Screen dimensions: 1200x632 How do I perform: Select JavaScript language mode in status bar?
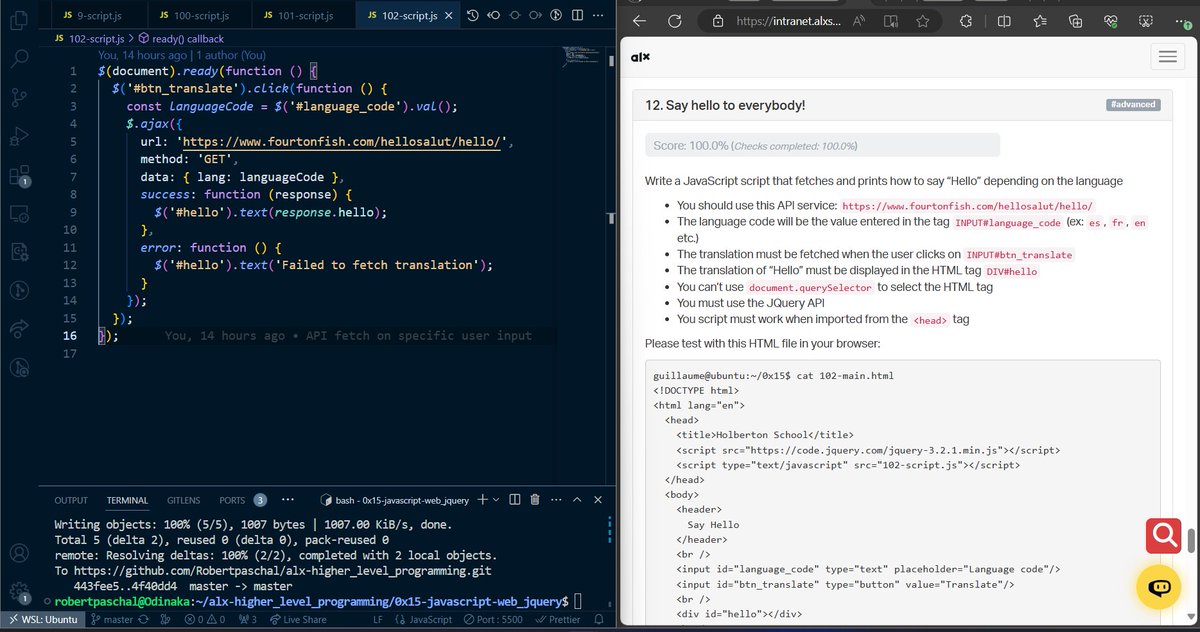click(x=423, y=620)
